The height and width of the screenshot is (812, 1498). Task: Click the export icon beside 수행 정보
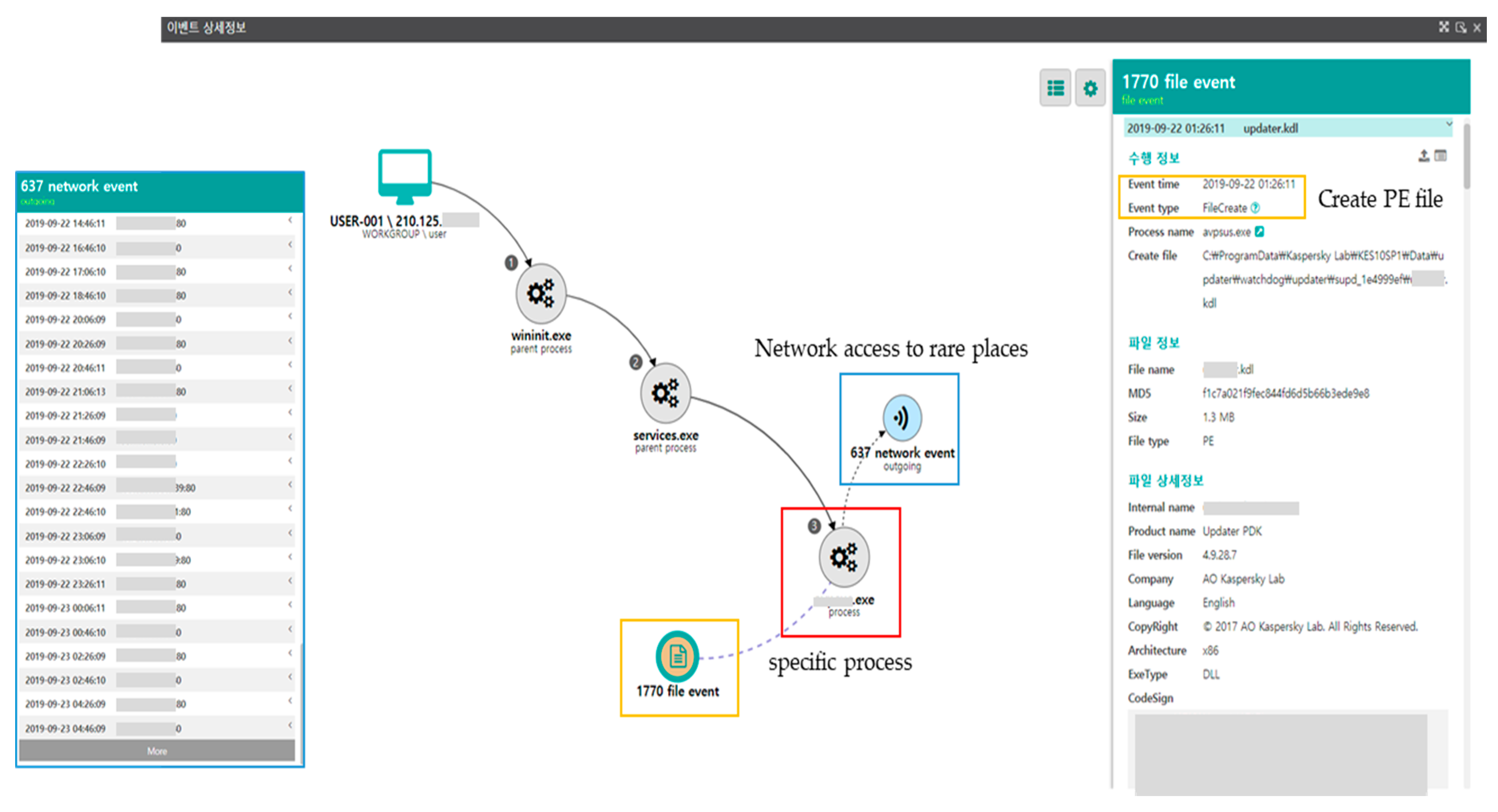[1424, 156]
